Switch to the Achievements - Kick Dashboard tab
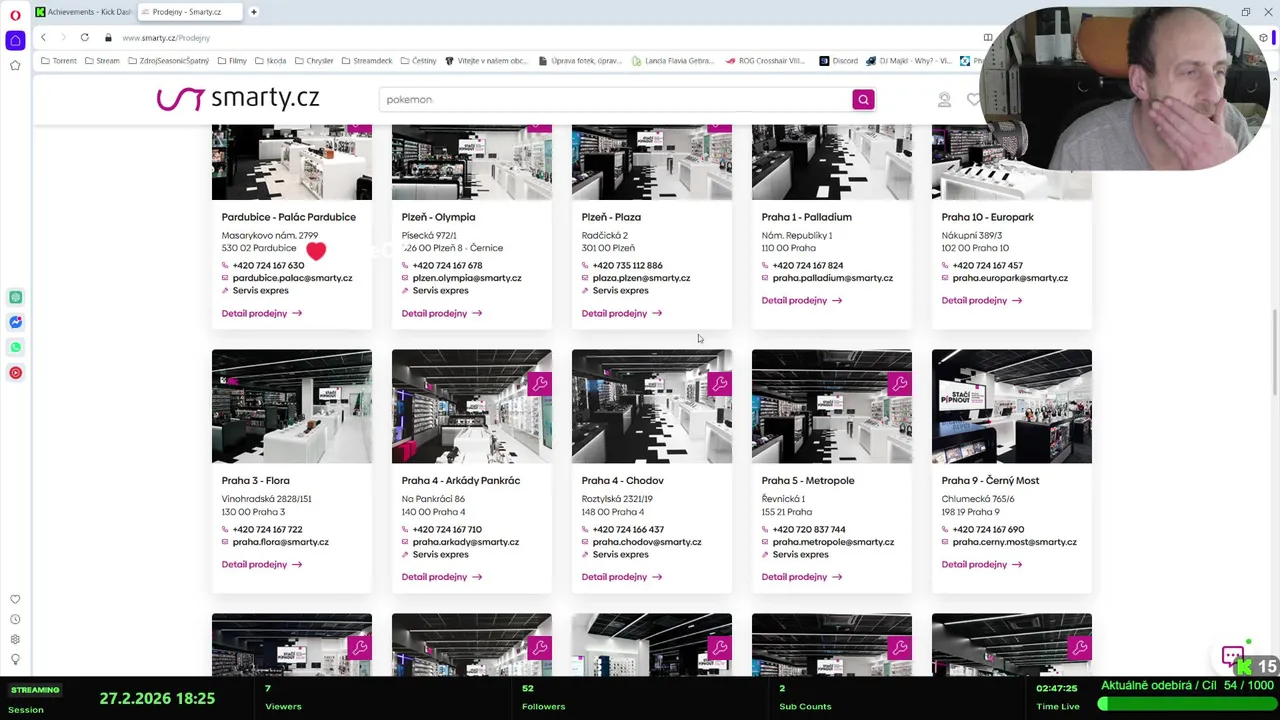 (x=83, y=12)
